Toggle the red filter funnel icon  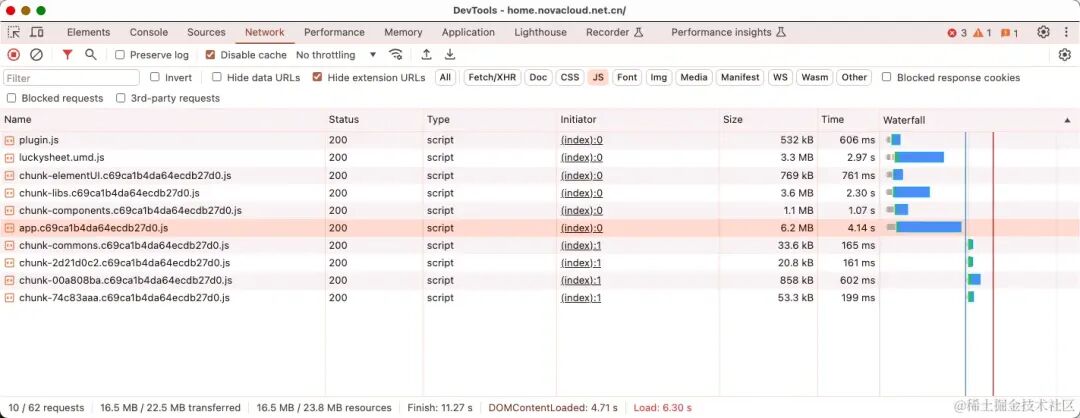coord(67,54)
